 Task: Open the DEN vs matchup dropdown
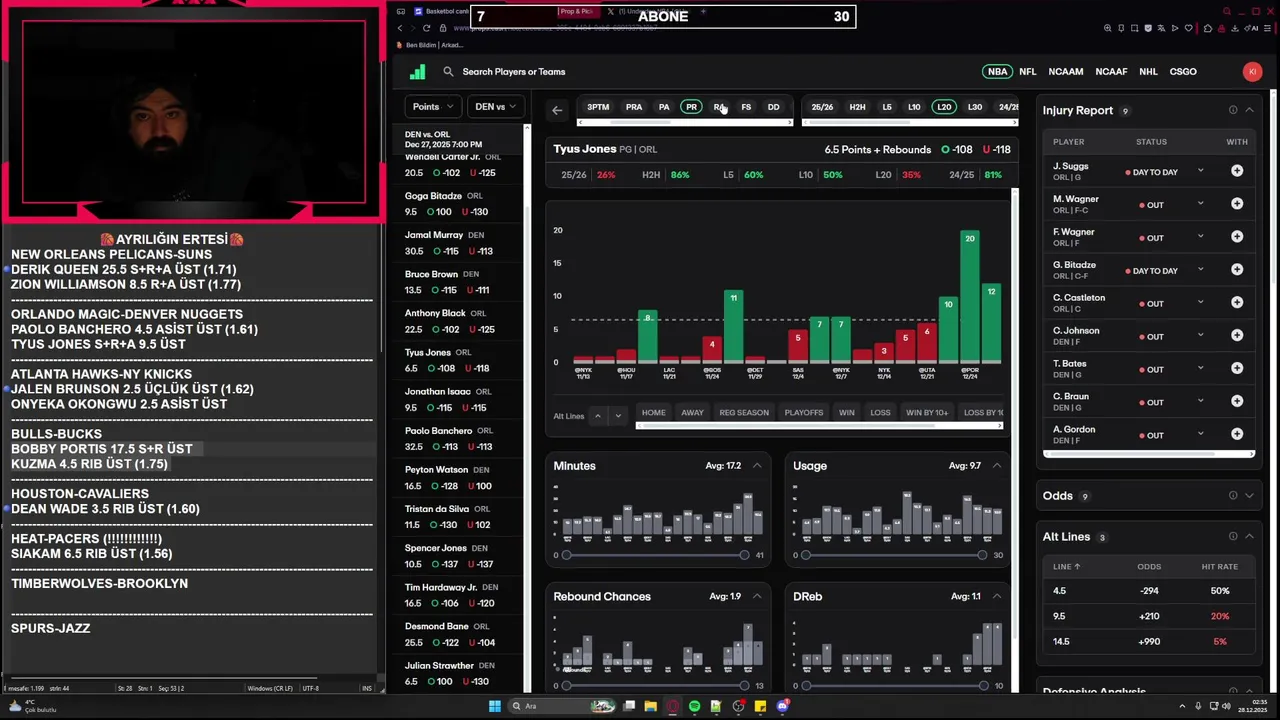[495, 107]
